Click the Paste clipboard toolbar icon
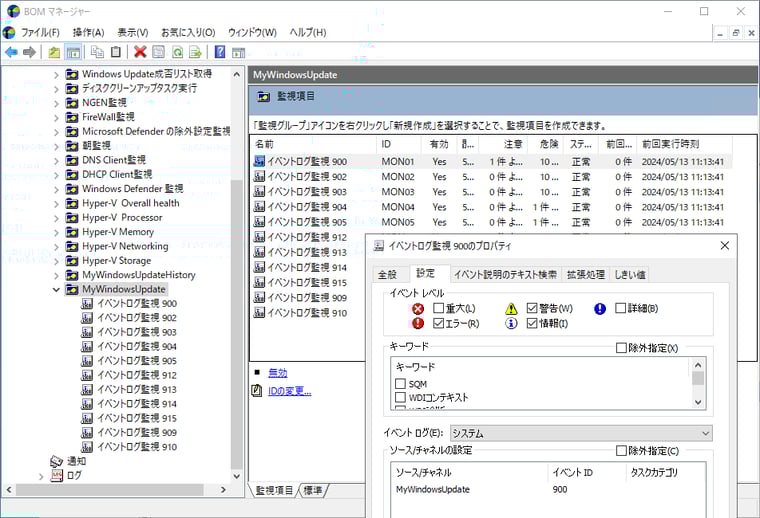760x518 pixels. pyautogui.click(x=116, y=52)
